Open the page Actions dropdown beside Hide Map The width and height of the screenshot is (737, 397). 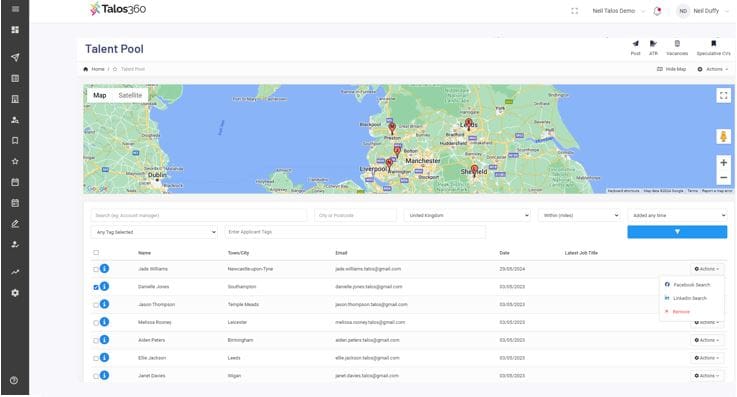point(713,69)
